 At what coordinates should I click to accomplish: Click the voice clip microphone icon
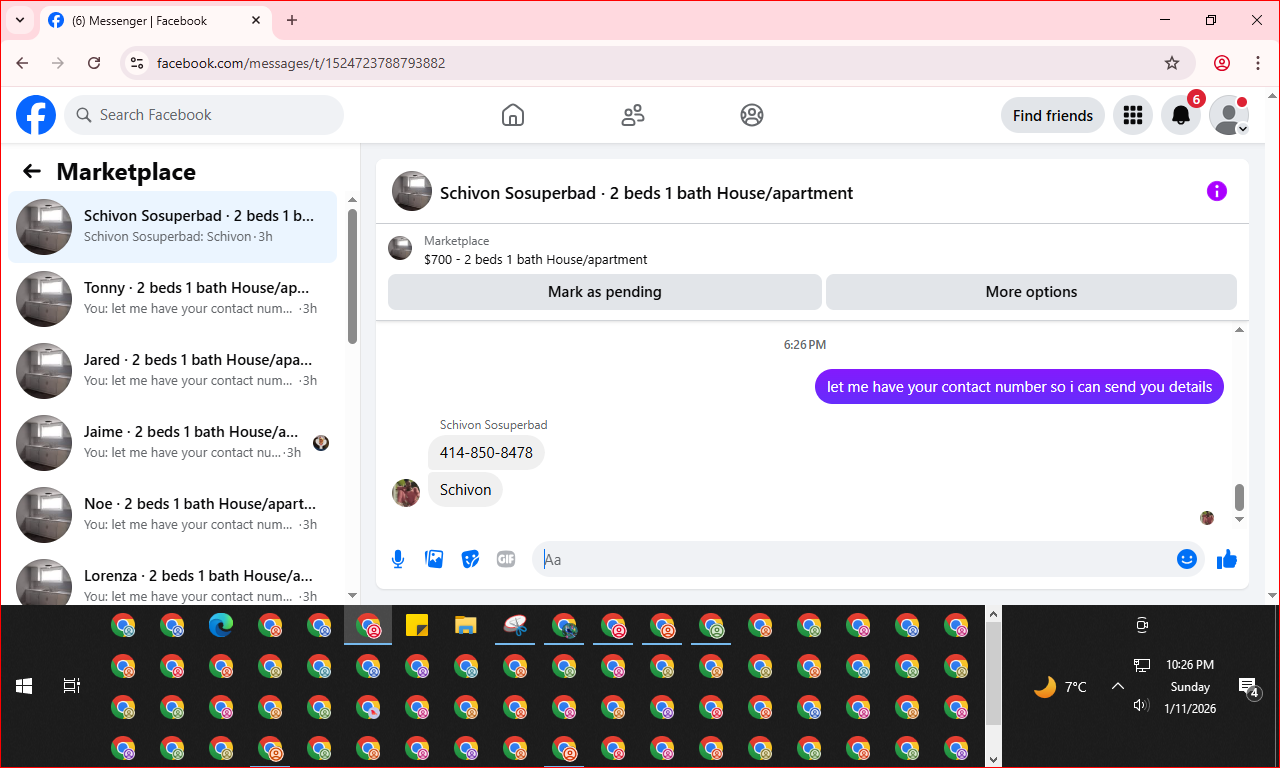(x=398, y=559)
